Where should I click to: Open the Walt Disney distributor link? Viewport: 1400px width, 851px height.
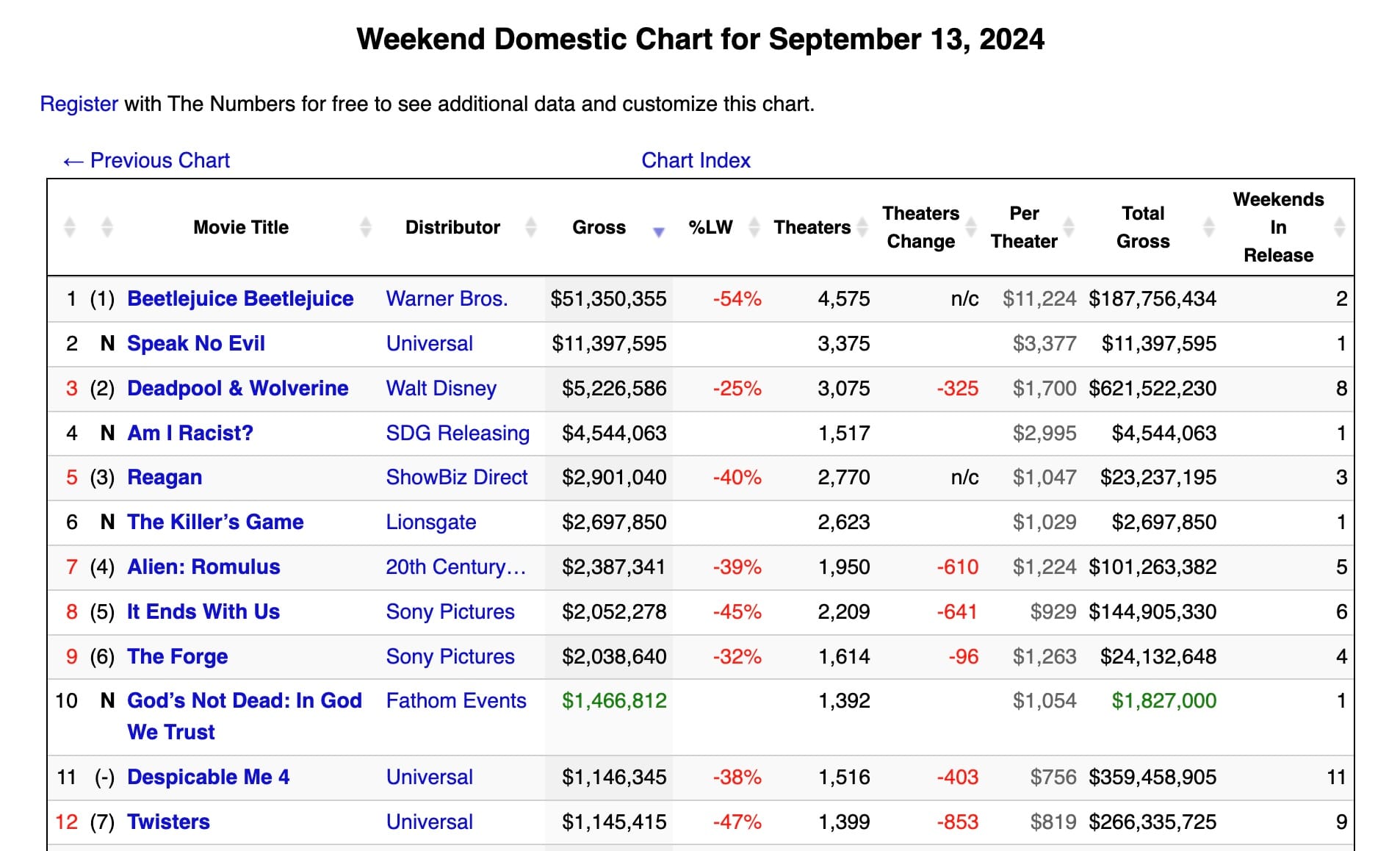[441, 388]
